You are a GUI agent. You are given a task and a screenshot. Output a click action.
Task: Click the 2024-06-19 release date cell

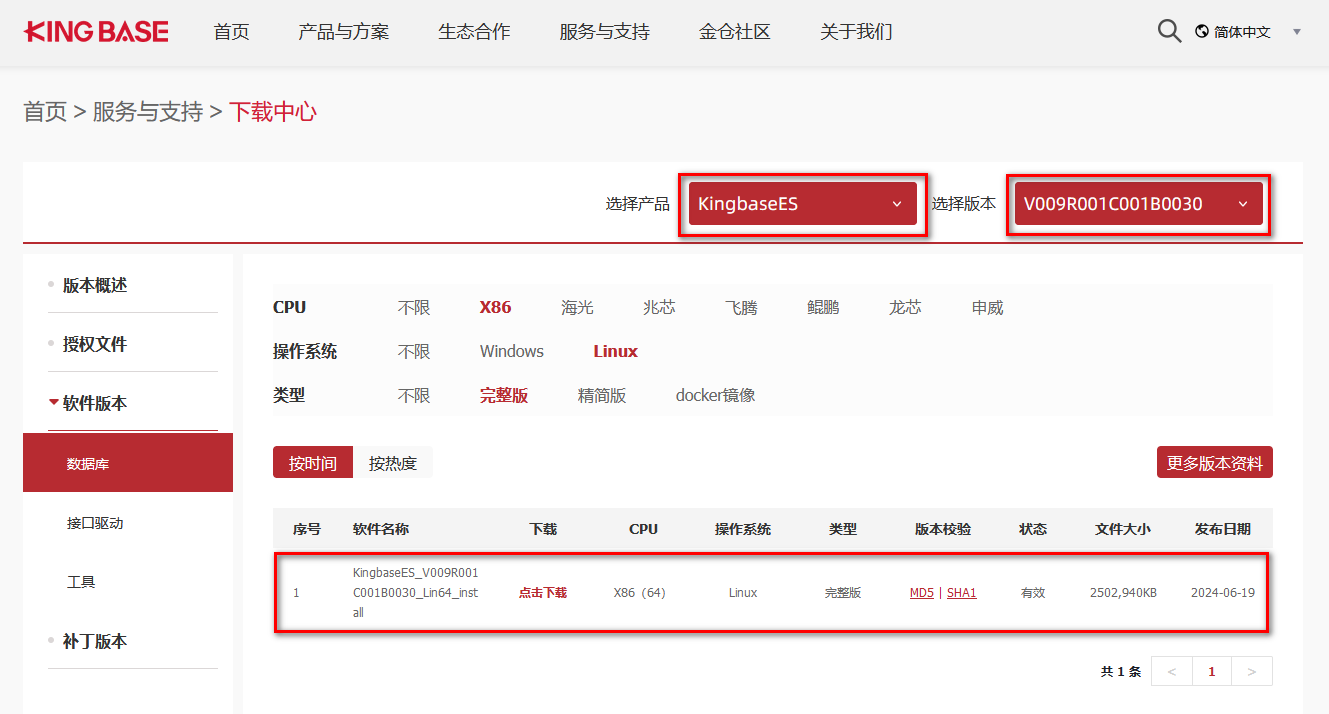[1223, 593]
